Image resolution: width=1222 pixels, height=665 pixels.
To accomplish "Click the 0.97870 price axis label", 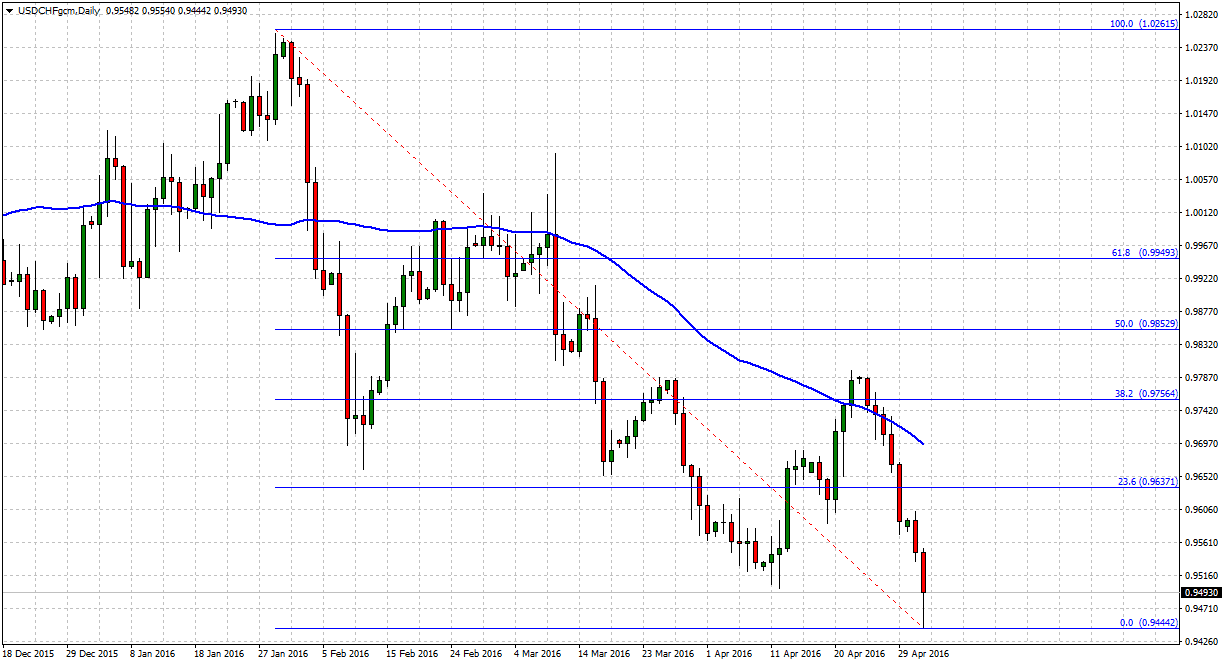I will coord(1200,378).
